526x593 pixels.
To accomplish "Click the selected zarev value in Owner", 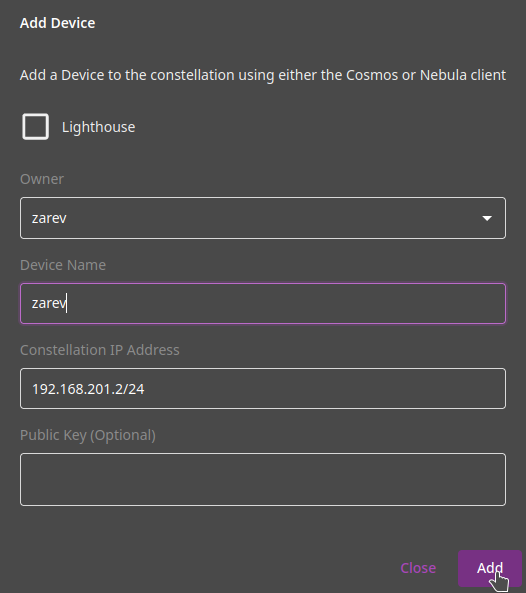I will (49, 218).
